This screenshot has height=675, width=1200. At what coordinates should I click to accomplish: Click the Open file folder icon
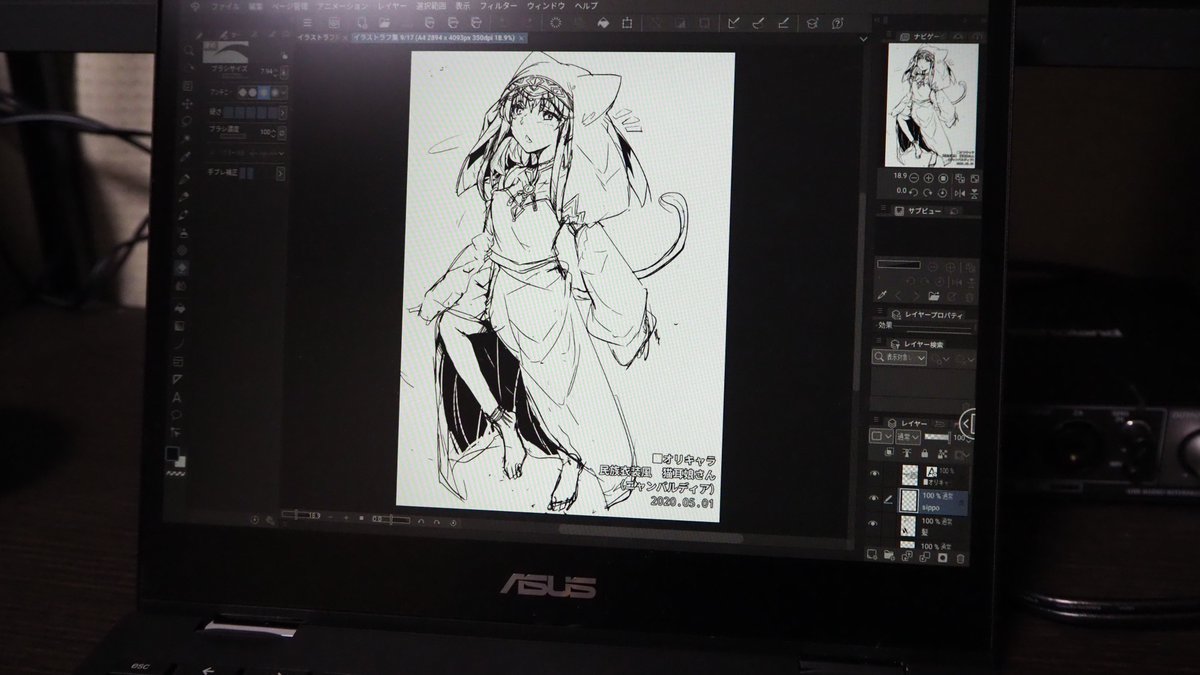click(384, 23)
